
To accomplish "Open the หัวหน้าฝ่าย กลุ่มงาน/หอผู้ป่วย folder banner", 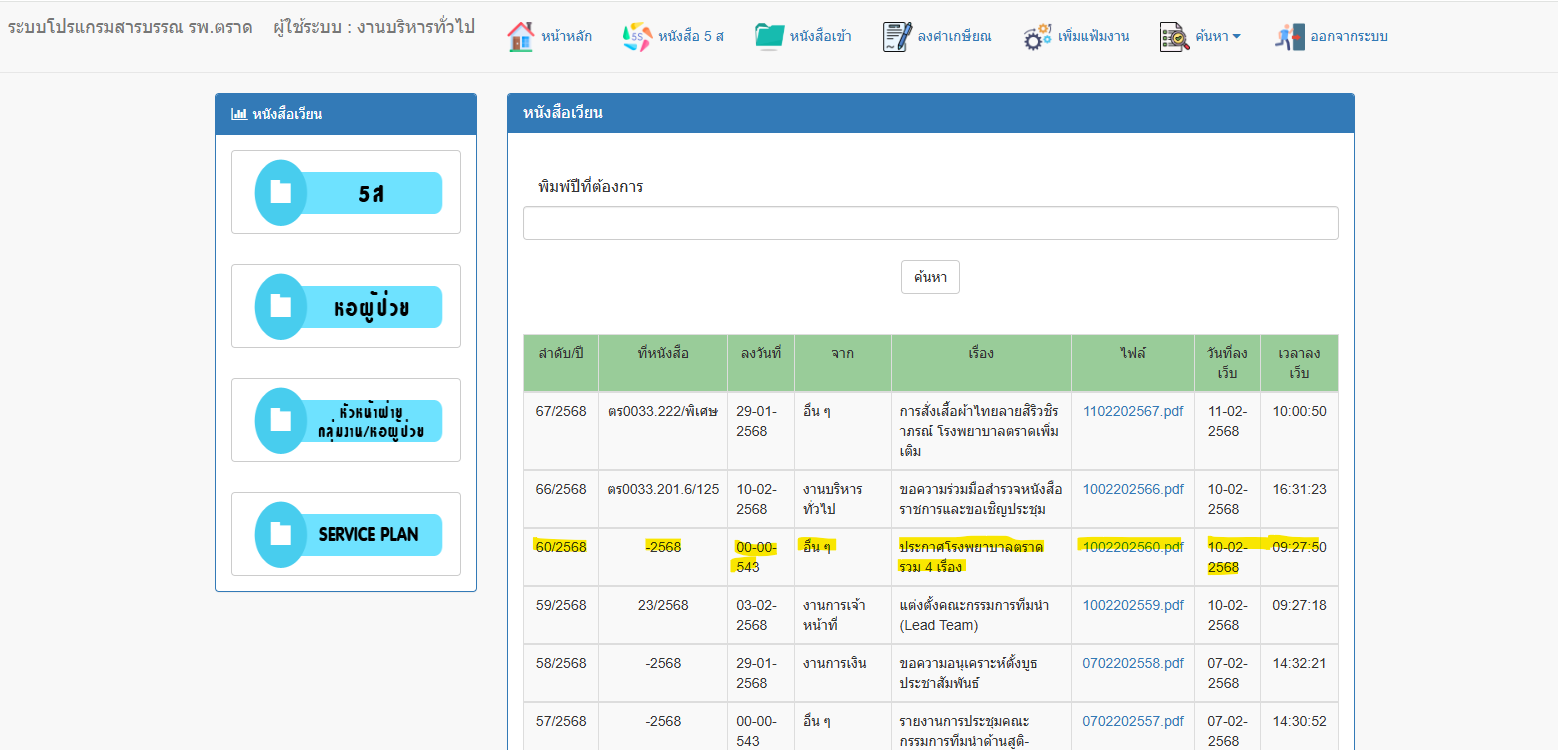I will tap(347, 420).
